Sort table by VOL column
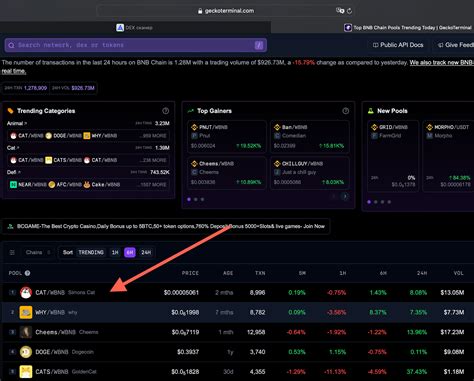The width and height of the screenshot is (474, 381). point(459,273)
